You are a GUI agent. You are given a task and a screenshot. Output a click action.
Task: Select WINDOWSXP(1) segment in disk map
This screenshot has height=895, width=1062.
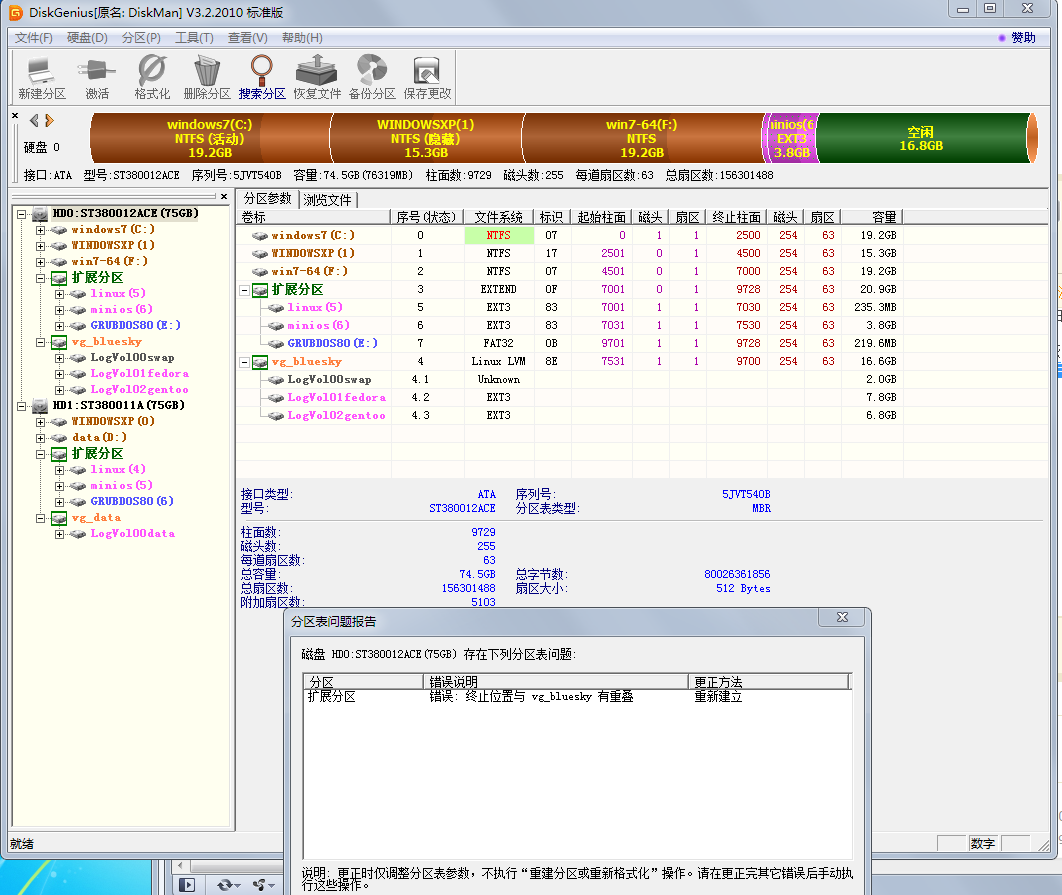click(x=426, y=138)
